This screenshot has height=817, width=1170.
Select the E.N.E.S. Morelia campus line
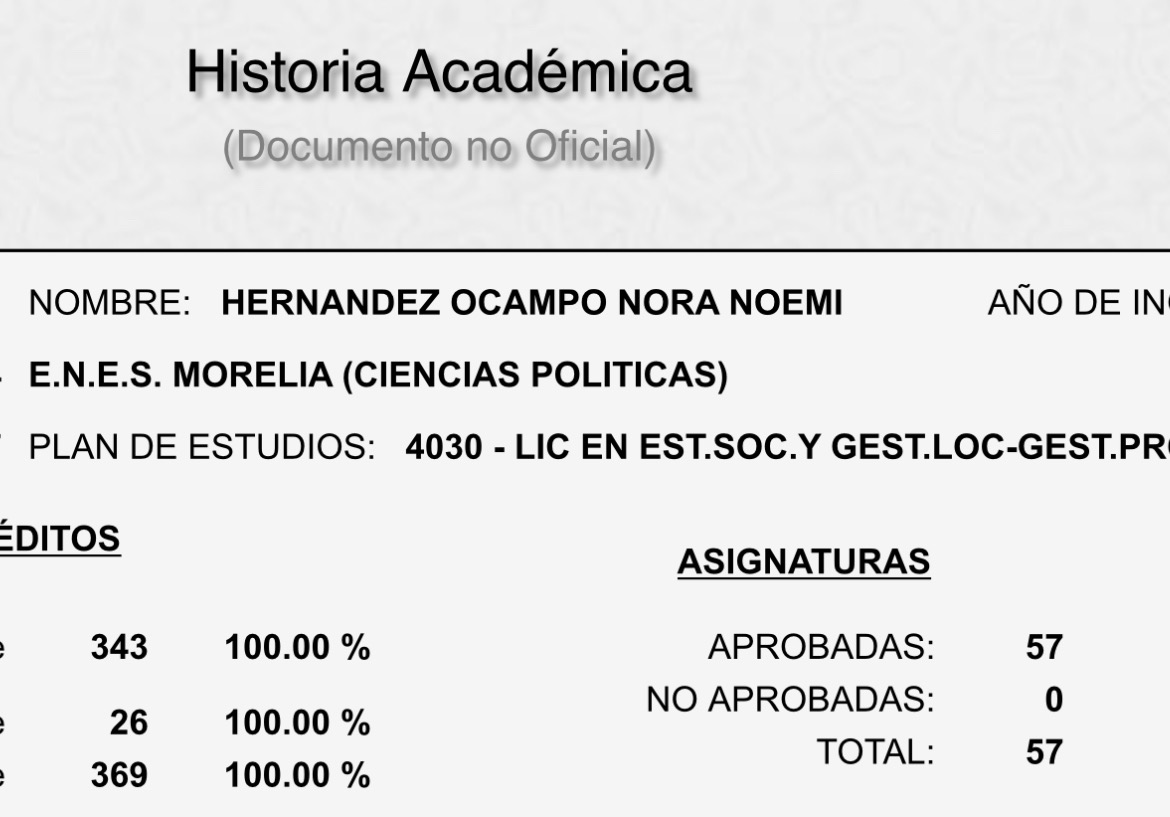tap(378, 375)
